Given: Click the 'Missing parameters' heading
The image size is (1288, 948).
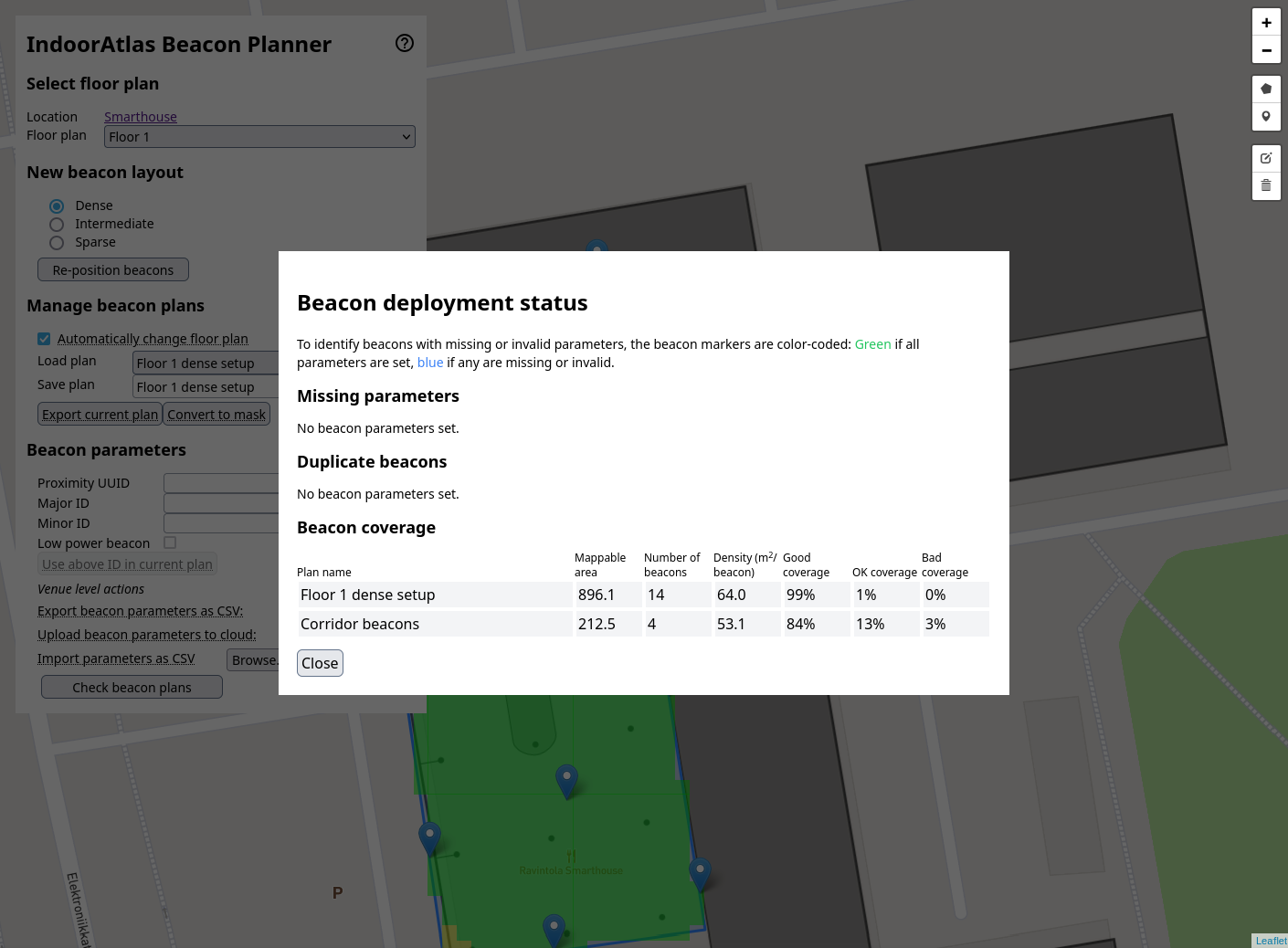Looking at the screenshot, I should (x=378, y=396).
